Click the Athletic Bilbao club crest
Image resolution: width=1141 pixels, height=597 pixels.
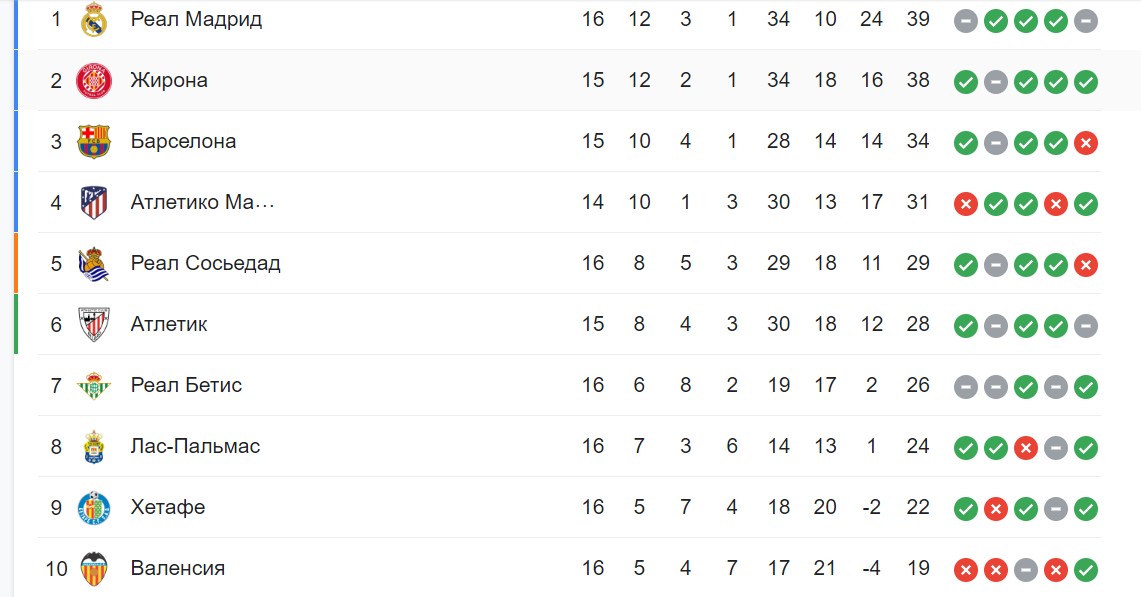pyautogui.click(x=94, y=325)
